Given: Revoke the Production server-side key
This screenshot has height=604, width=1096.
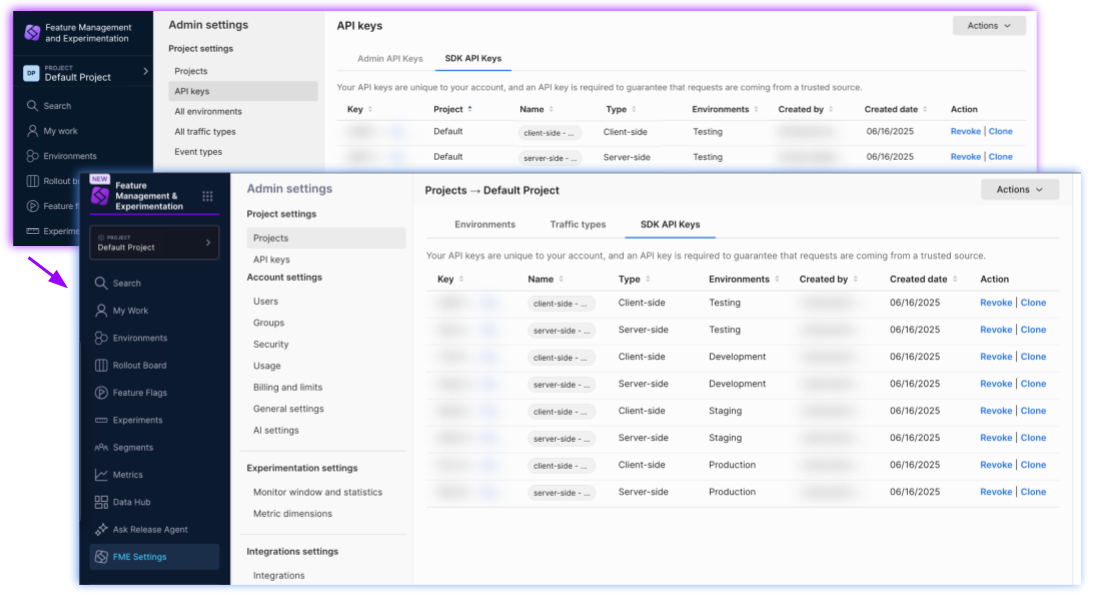Looking at the screenshot, I should tap(996, 492).
